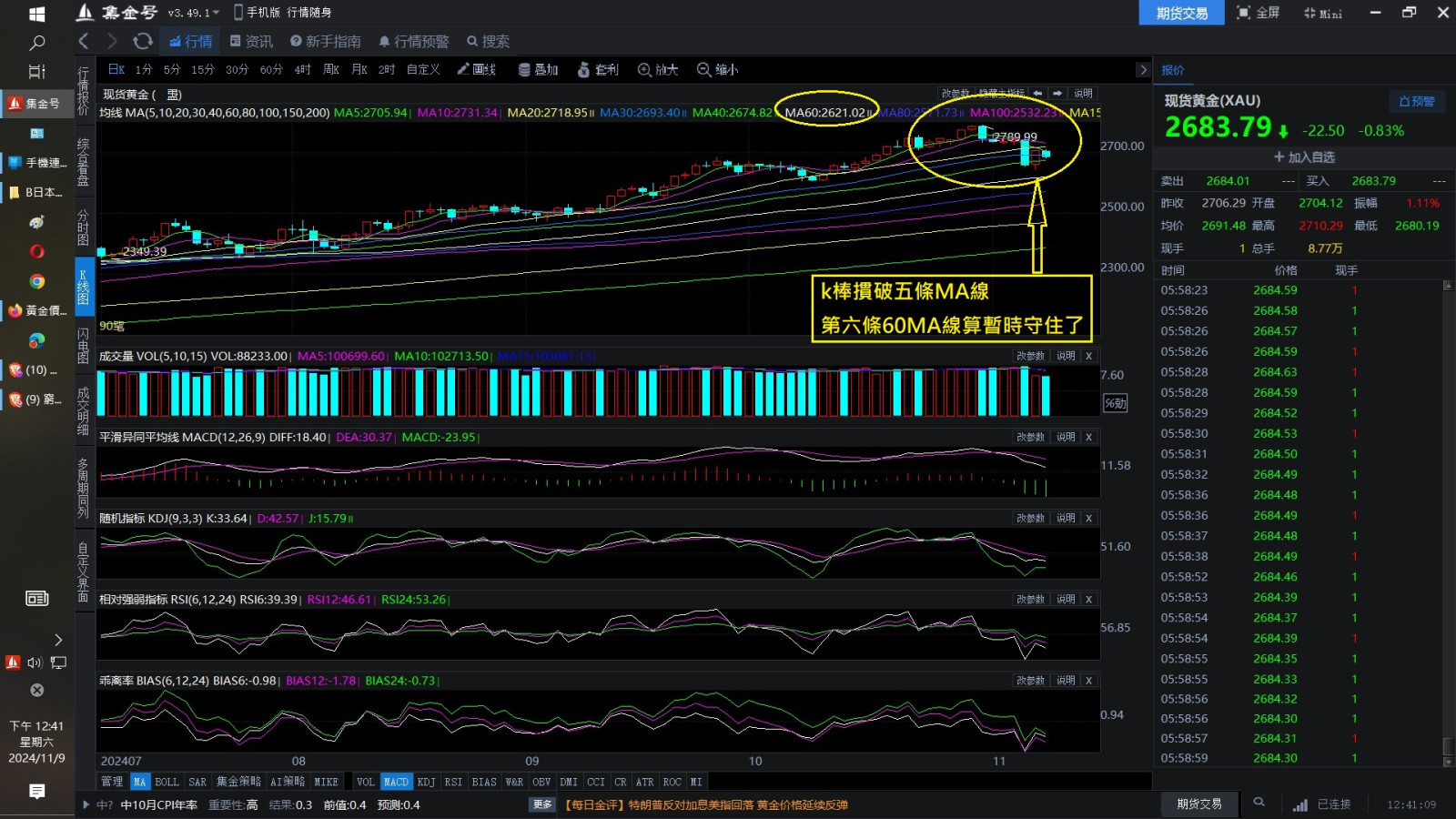Viewport: 1456px width, 819px height.
Task: Click the 画线 draw line tool
Action: click(477, 69)
